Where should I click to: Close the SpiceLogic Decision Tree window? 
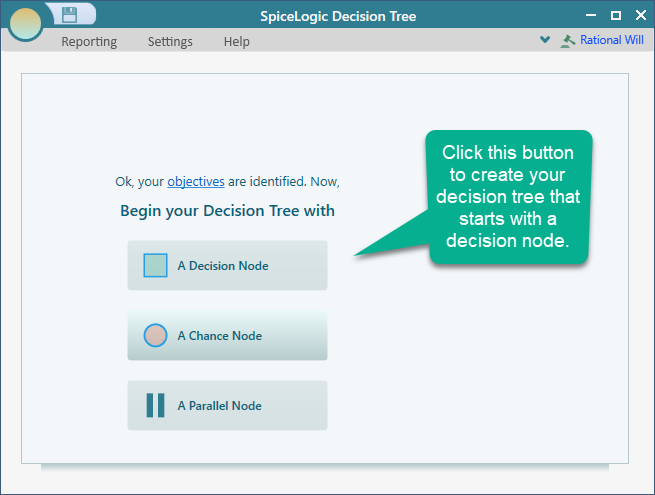click(x=641, y=15)
